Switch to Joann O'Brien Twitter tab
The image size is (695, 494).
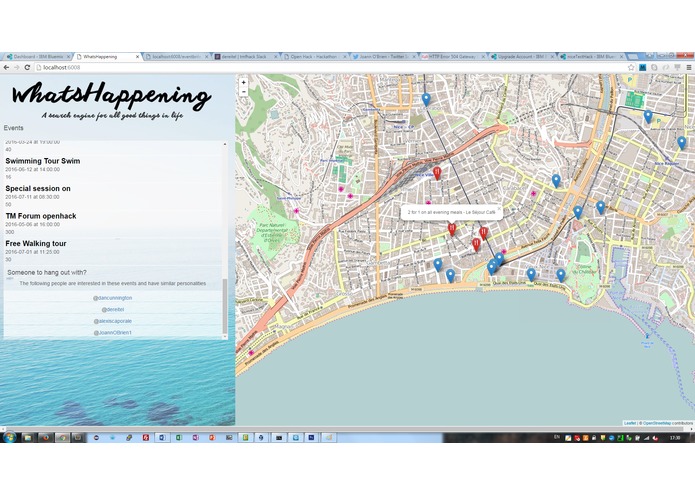384,57
